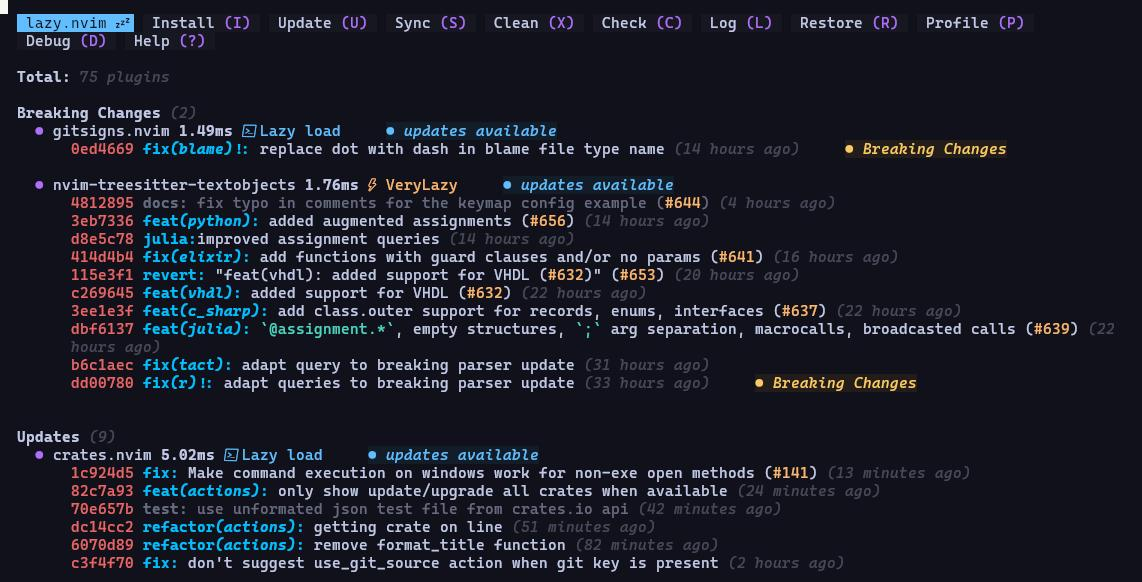Select the Update (U) tab
The height and width of the screenshot is (582, 1142).
coord(323,23)
